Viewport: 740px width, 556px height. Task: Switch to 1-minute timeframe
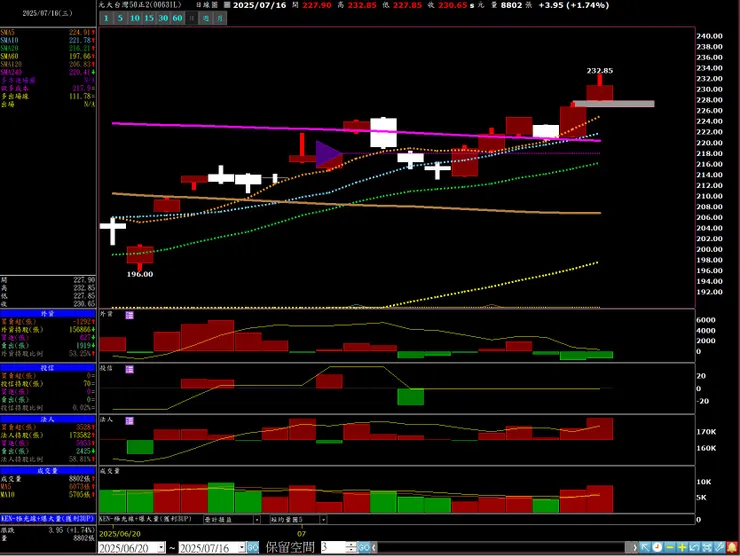[106, 18]
